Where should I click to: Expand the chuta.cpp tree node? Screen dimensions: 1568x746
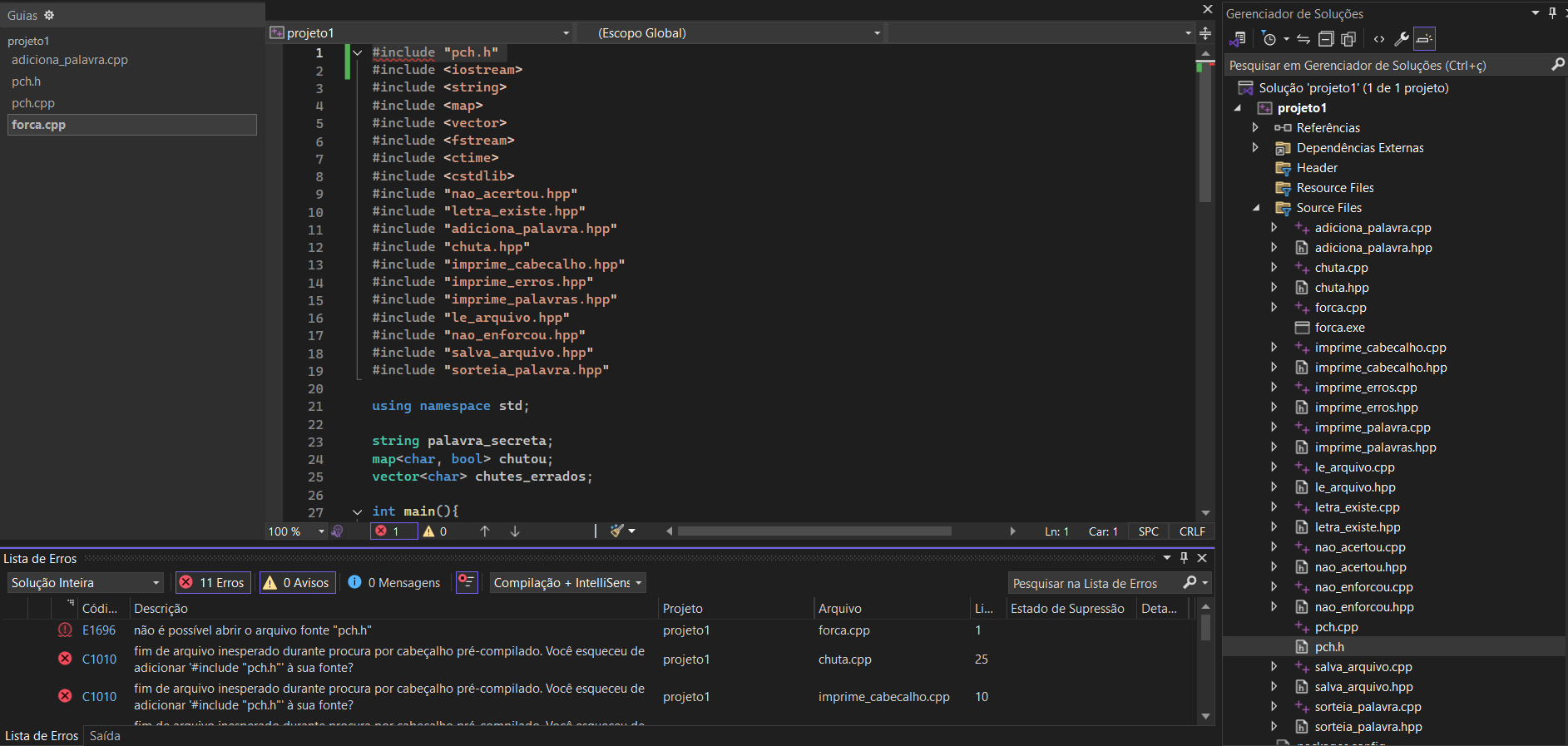pyautogui.click(x=1274, y=267)
